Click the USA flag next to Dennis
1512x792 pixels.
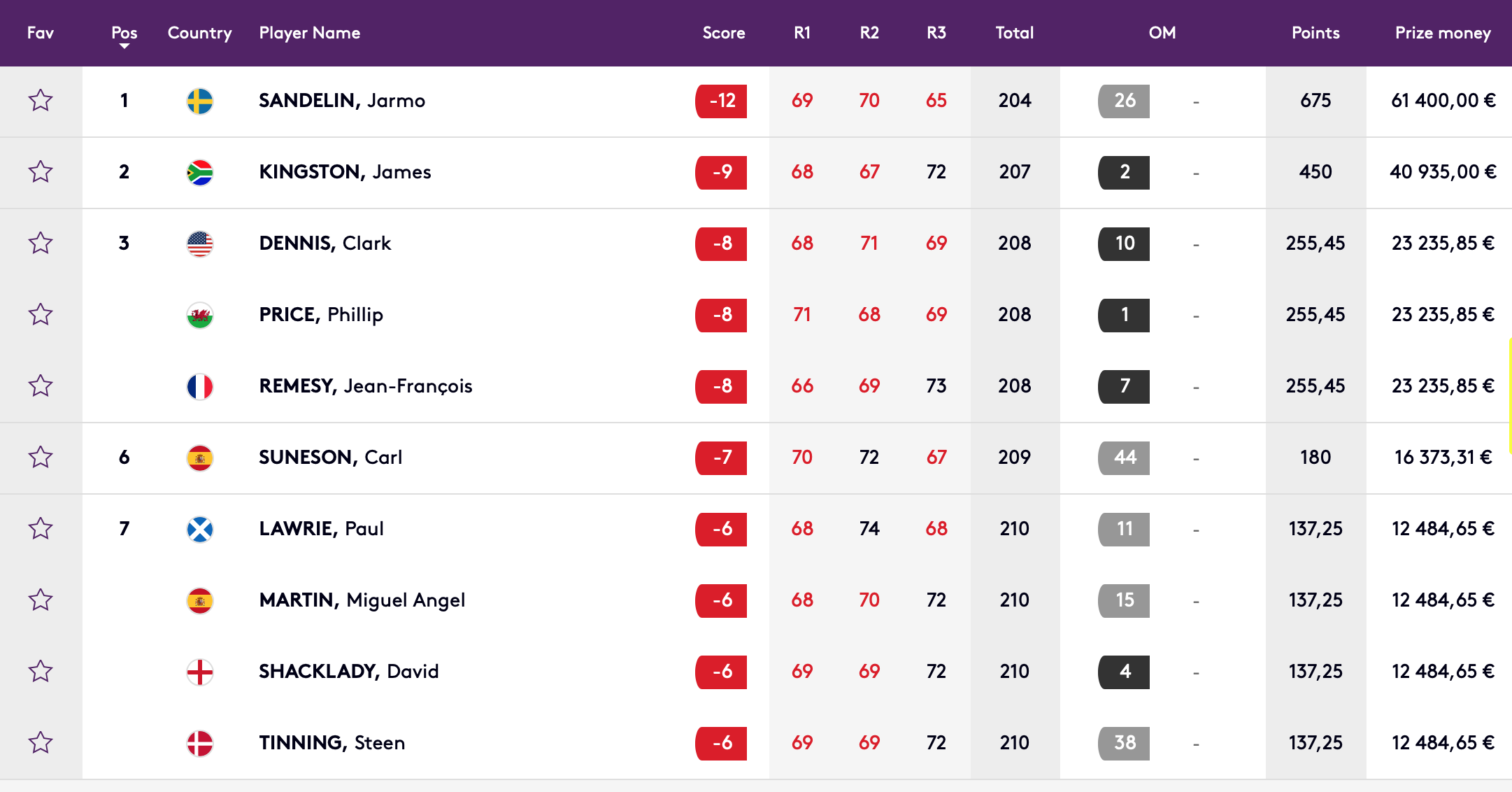coord(200,243)
